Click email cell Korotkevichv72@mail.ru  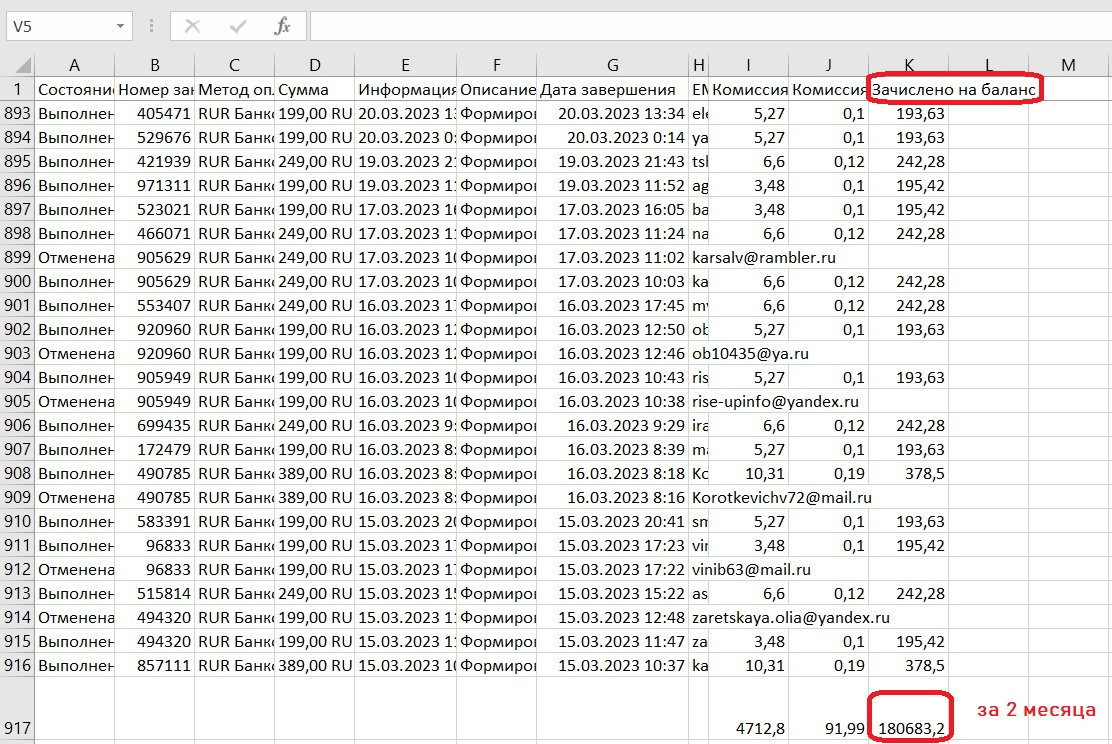782,497
